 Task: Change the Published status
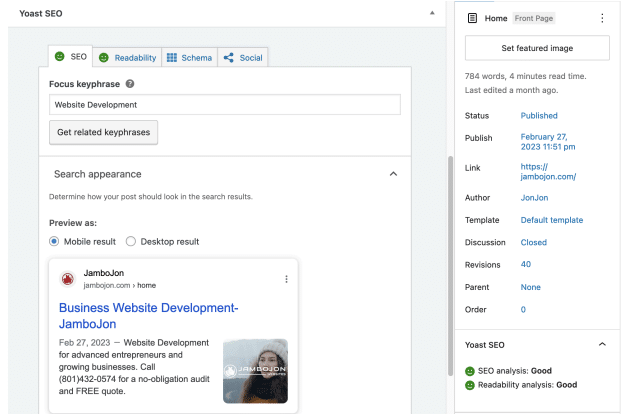[x=539, y=116]
